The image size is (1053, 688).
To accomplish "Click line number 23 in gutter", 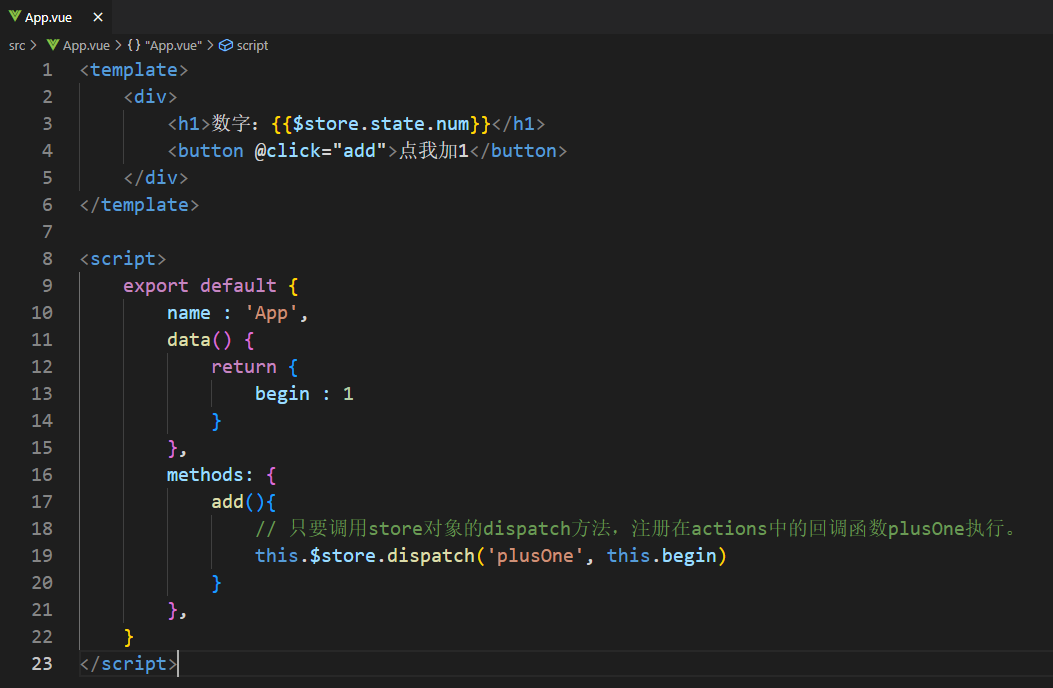I will [x=42, y=663].
